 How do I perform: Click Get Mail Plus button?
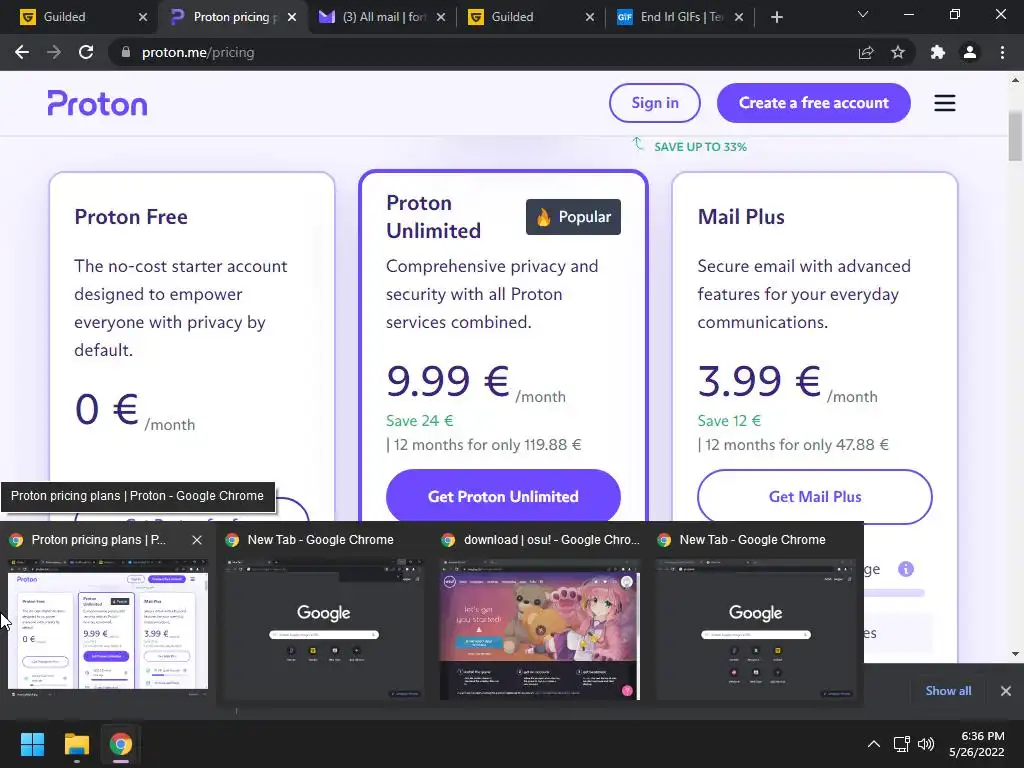[x=814, y=496]
